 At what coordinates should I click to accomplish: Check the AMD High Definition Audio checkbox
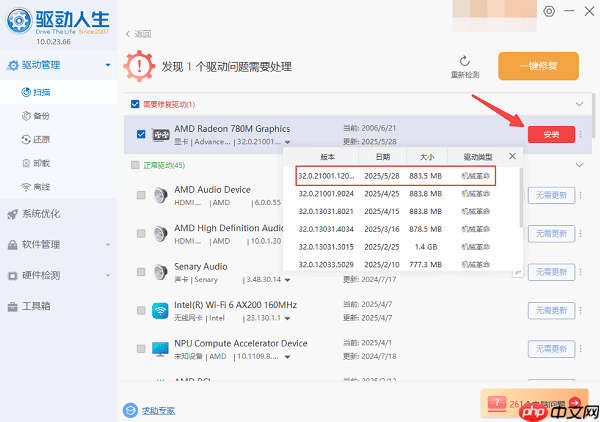[141, 233]
